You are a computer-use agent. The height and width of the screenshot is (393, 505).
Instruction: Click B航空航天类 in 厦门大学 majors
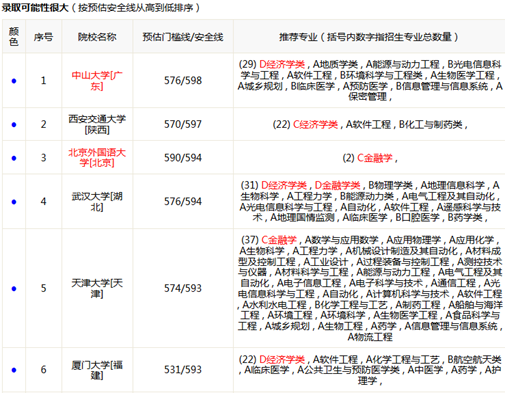tap(474, 359)
